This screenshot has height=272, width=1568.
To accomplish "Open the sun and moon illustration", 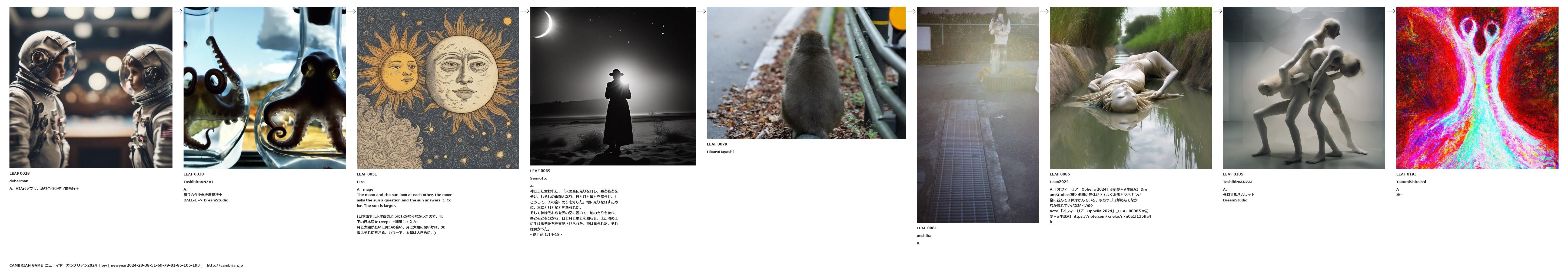I will click(x=438, y=88).
